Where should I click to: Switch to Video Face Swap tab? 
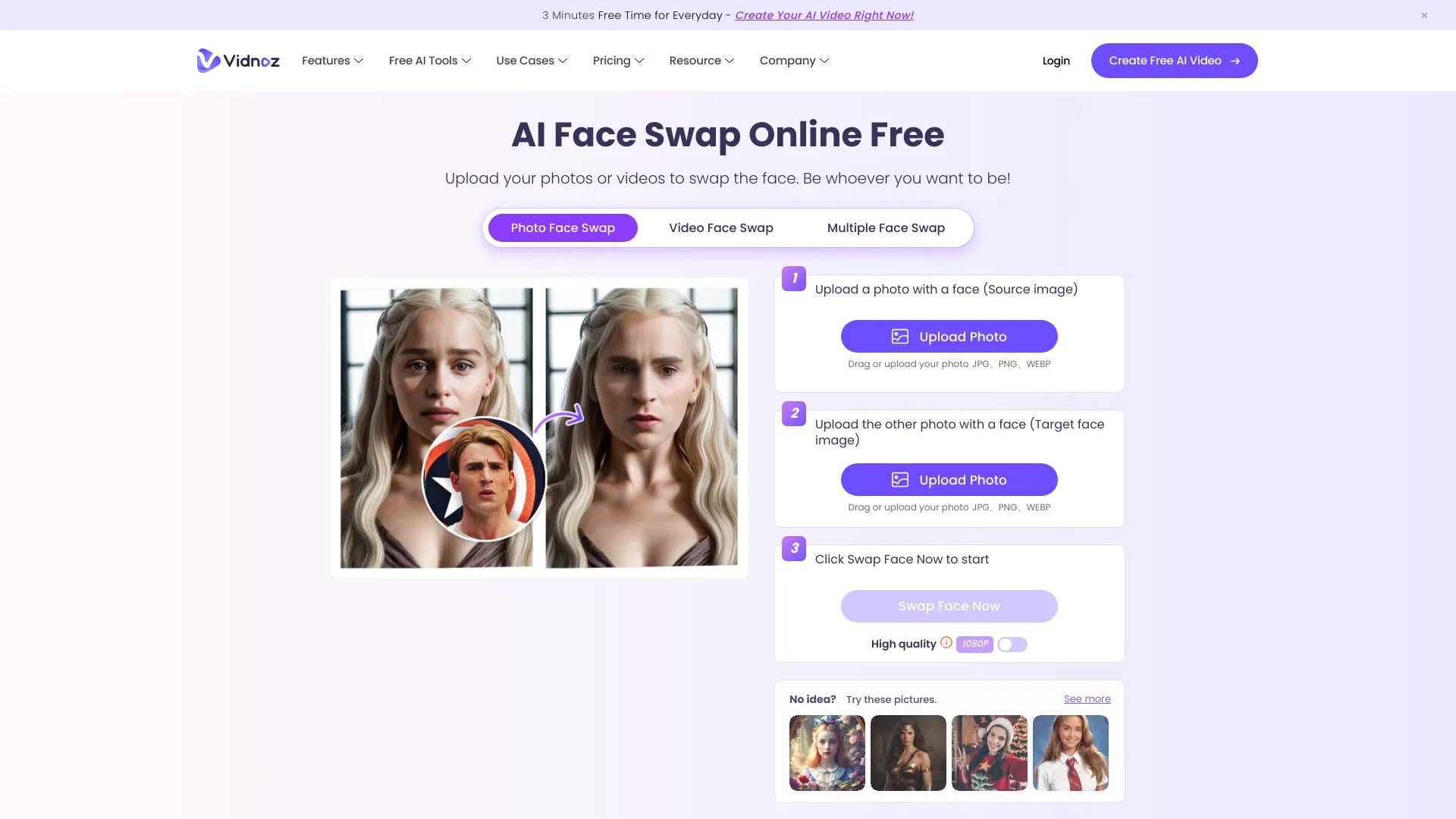[721, 227]
